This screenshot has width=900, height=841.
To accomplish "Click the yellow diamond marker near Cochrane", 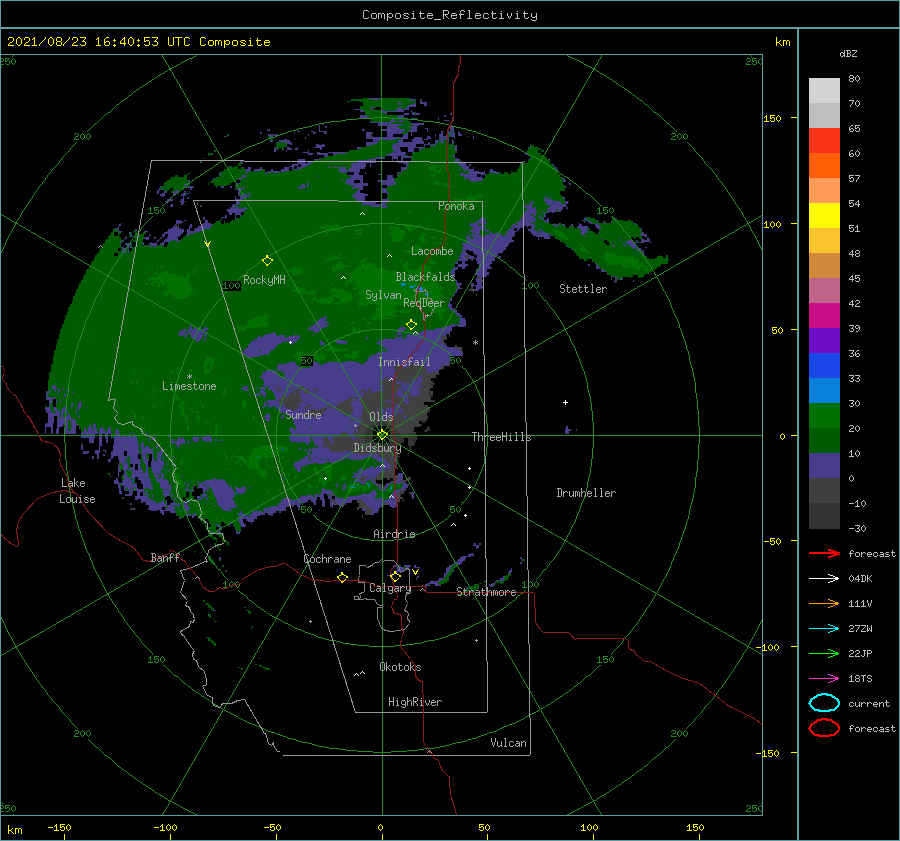I will pyautogui.click(x=342, y=577).
